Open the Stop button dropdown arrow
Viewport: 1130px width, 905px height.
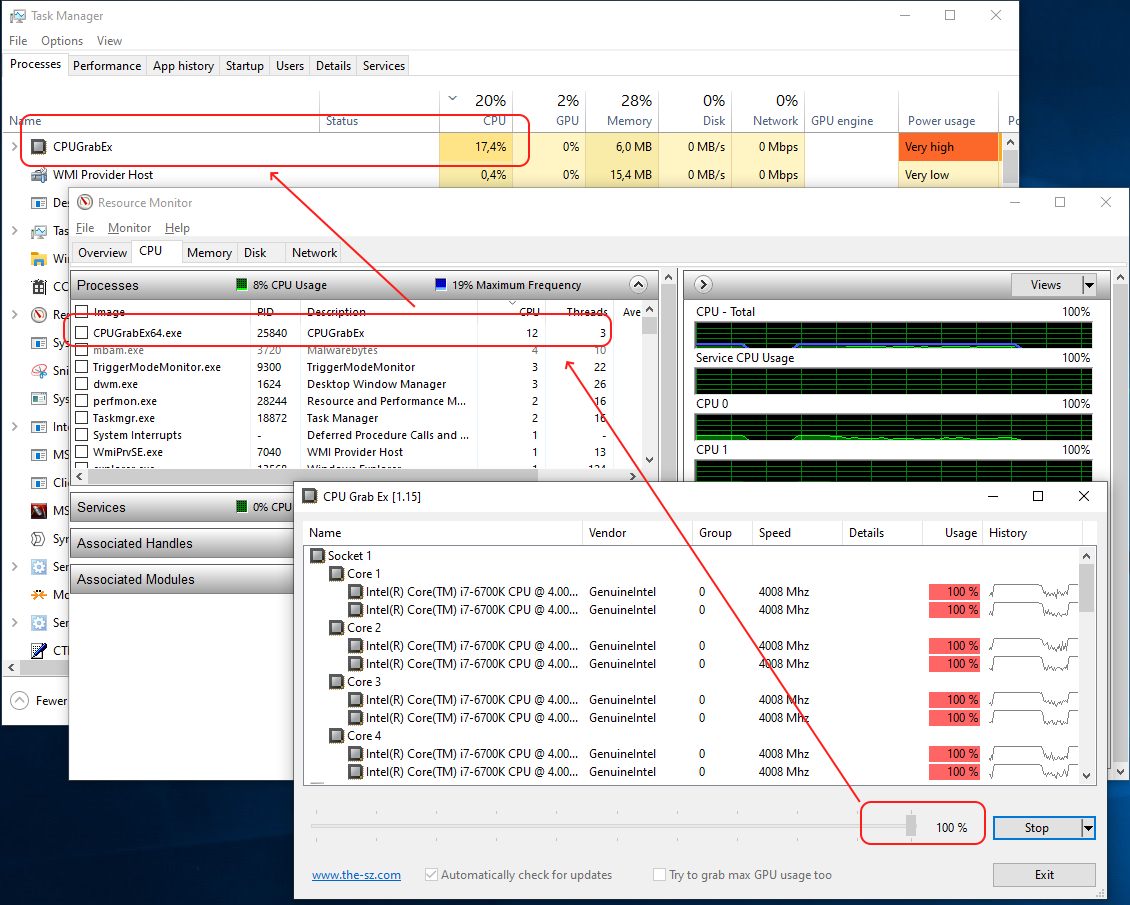coord(1087,828)
